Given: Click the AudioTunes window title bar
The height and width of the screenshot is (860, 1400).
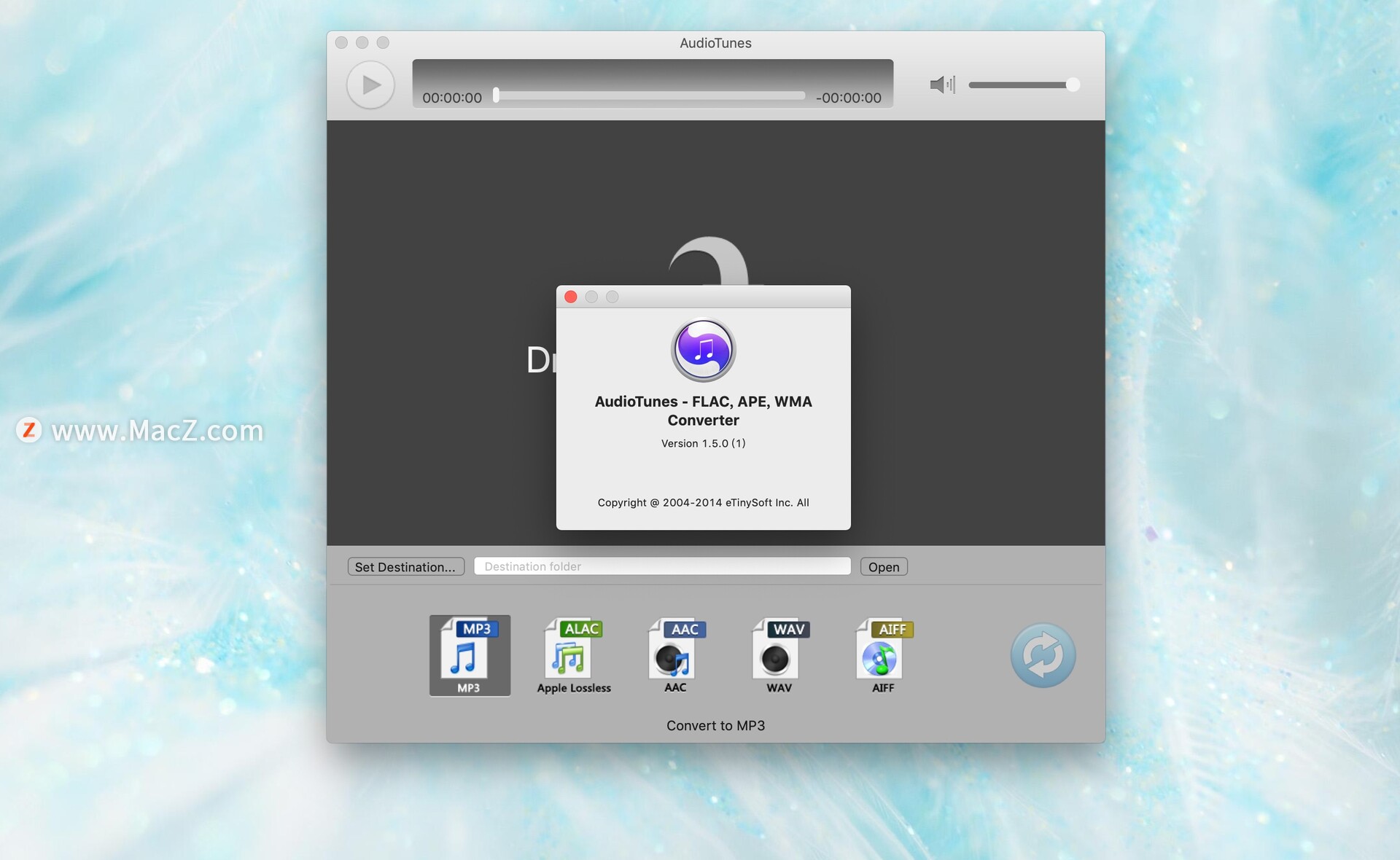Looking at the screenshot, I should (x=715, y=43).
